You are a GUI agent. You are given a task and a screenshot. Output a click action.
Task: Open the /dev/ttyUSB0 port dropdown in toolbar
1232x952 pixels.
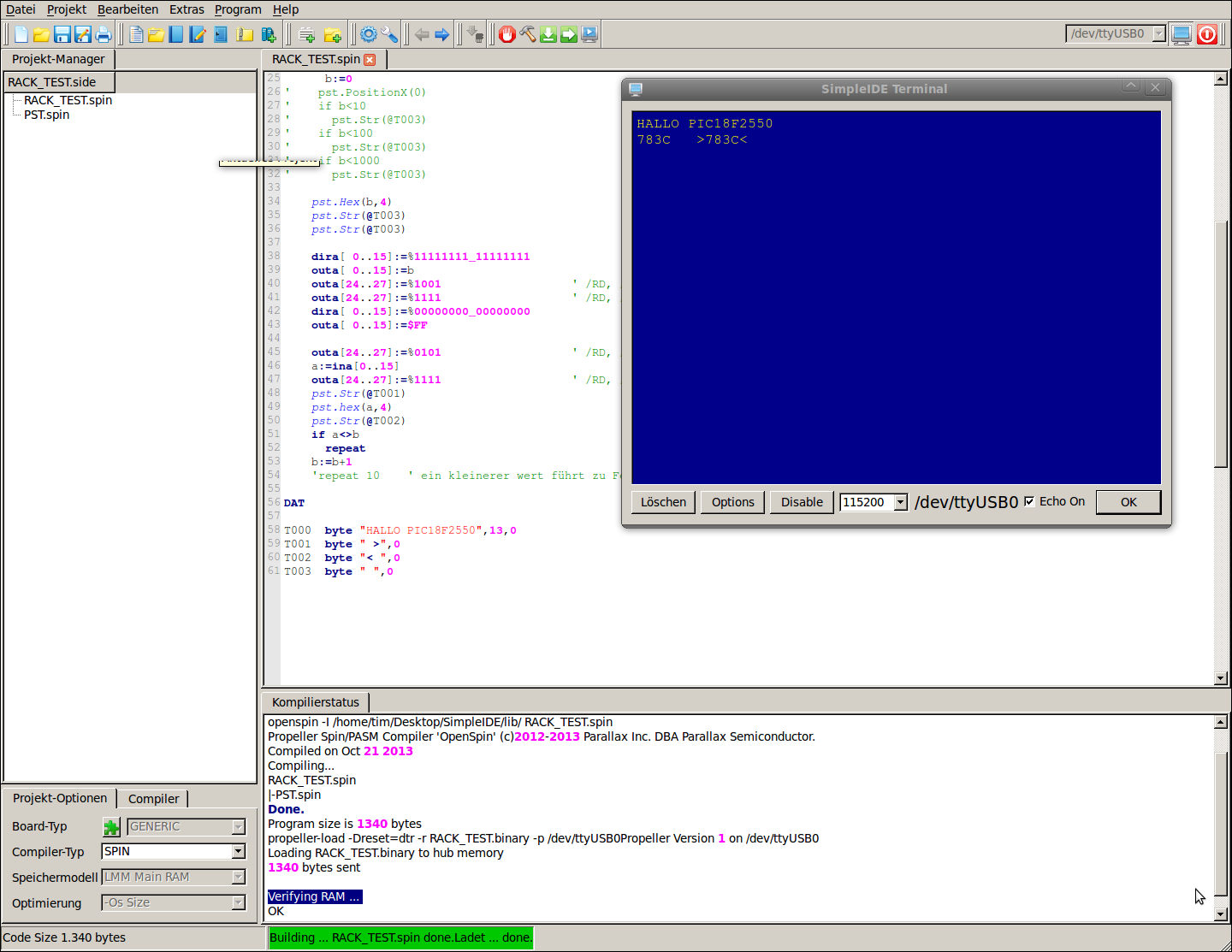(1158, 34)
